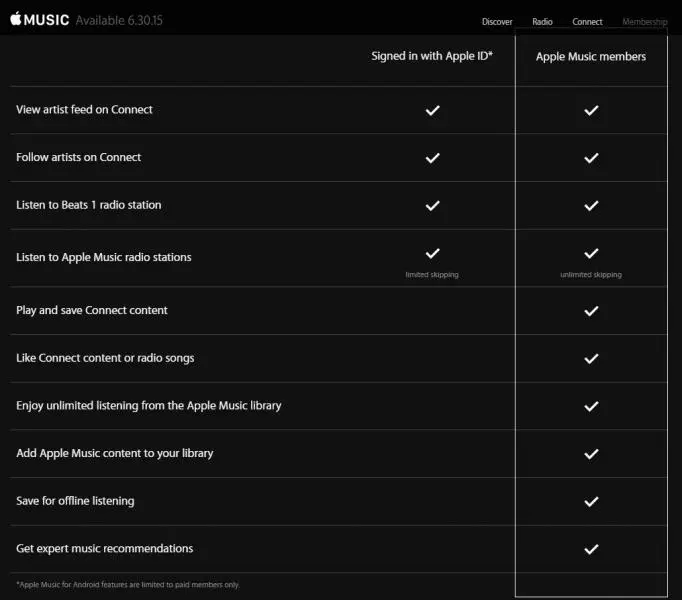Click the Android features footnote text

[128, 585]
